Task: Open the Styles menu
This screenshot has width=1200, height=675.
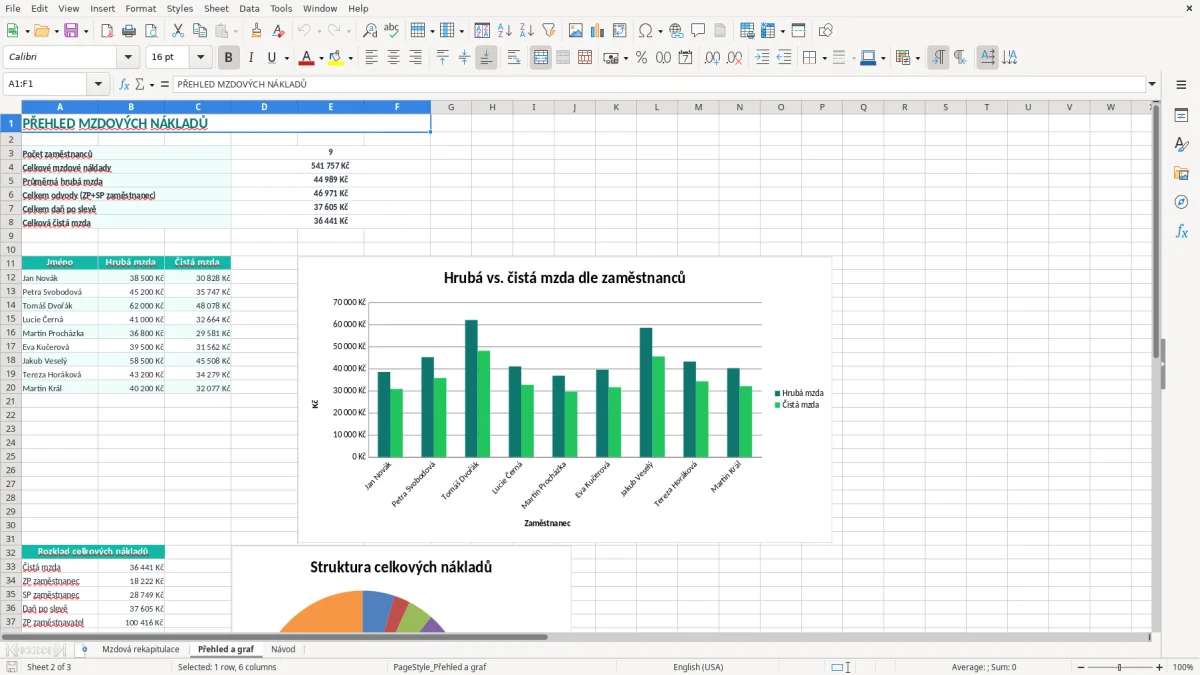Action: (x=180, y=8)
